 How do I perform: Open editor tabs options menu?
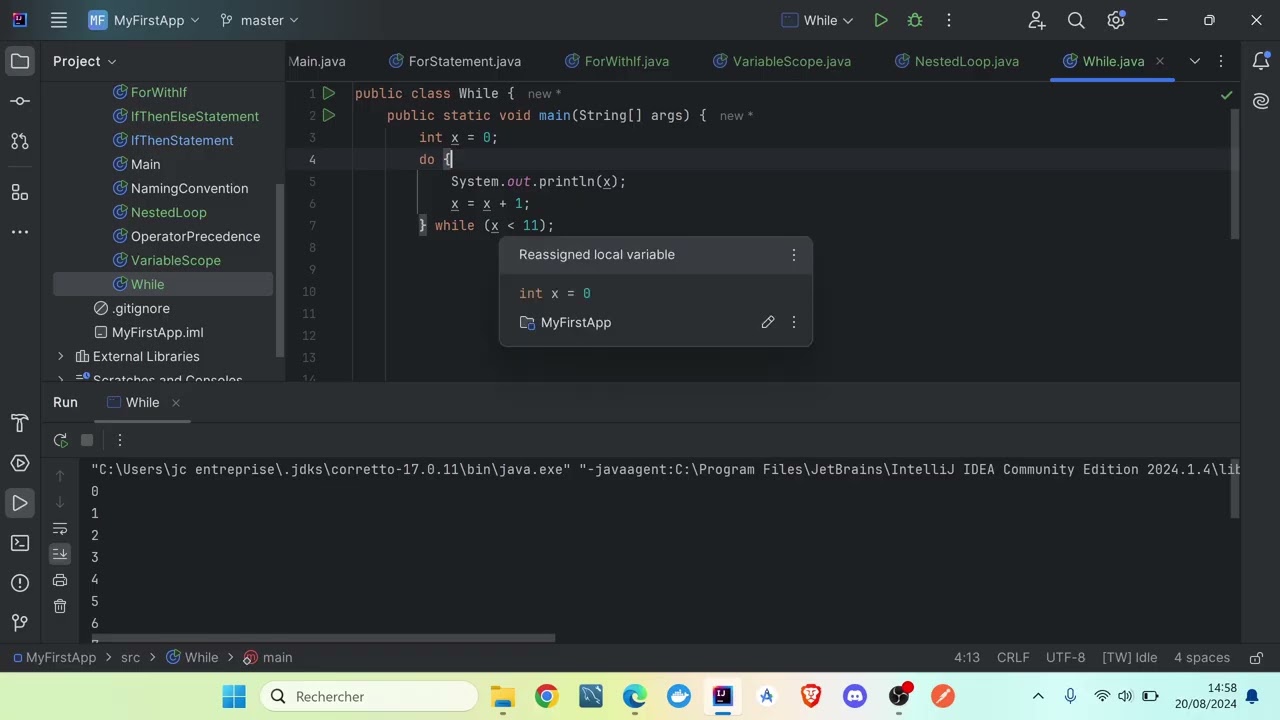point(1221,61)
